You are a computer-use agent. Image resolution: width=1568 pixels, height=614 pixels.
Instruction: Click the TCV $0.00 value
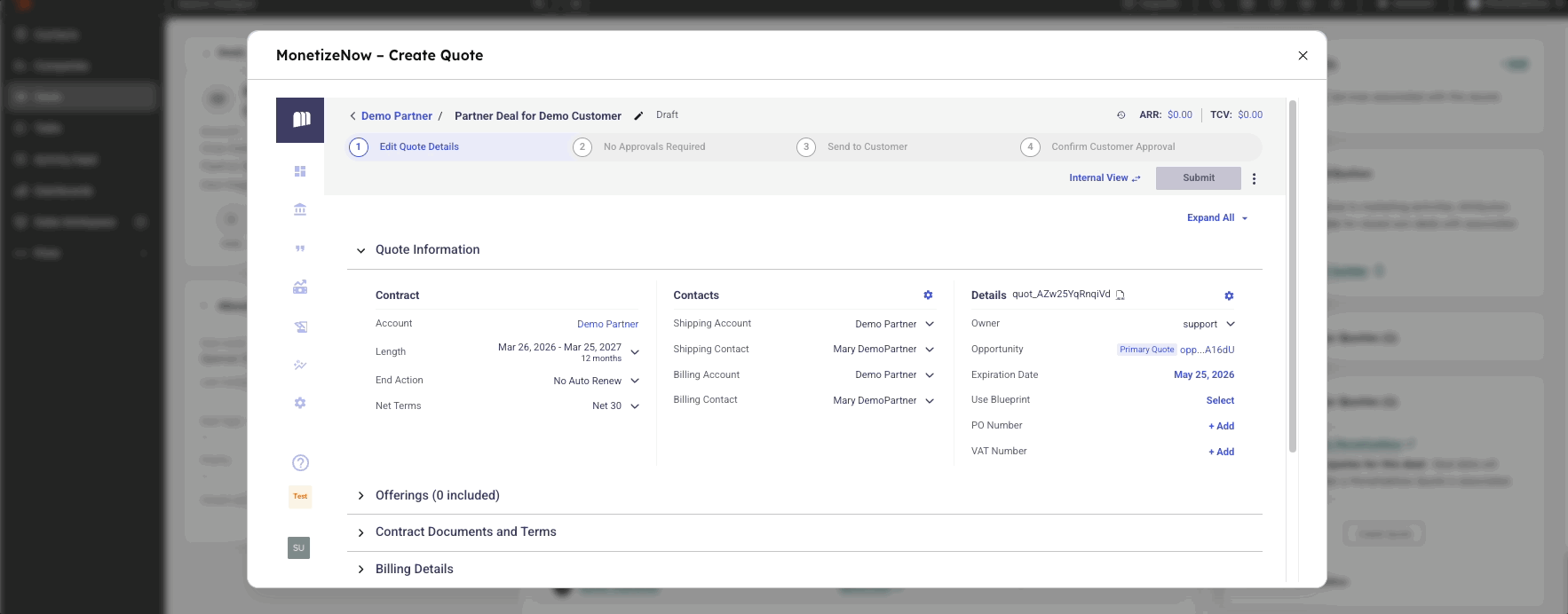point(1250,115)
